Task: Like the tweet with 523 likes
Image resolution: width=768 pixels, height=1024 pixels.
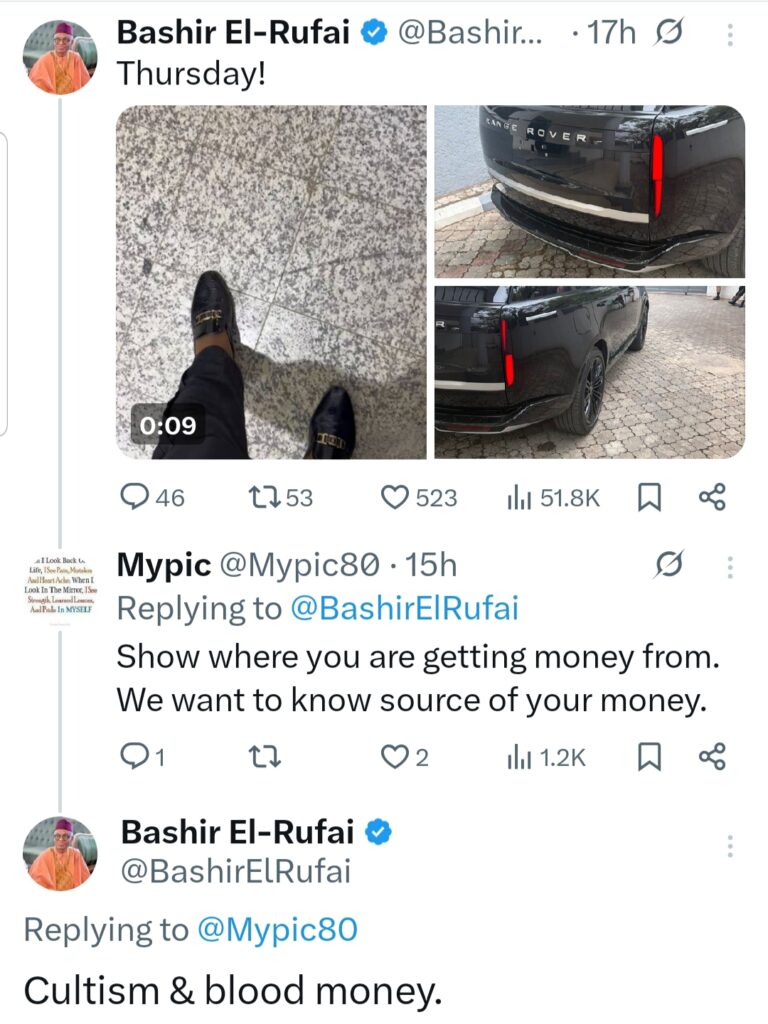Action: (398, 497)
